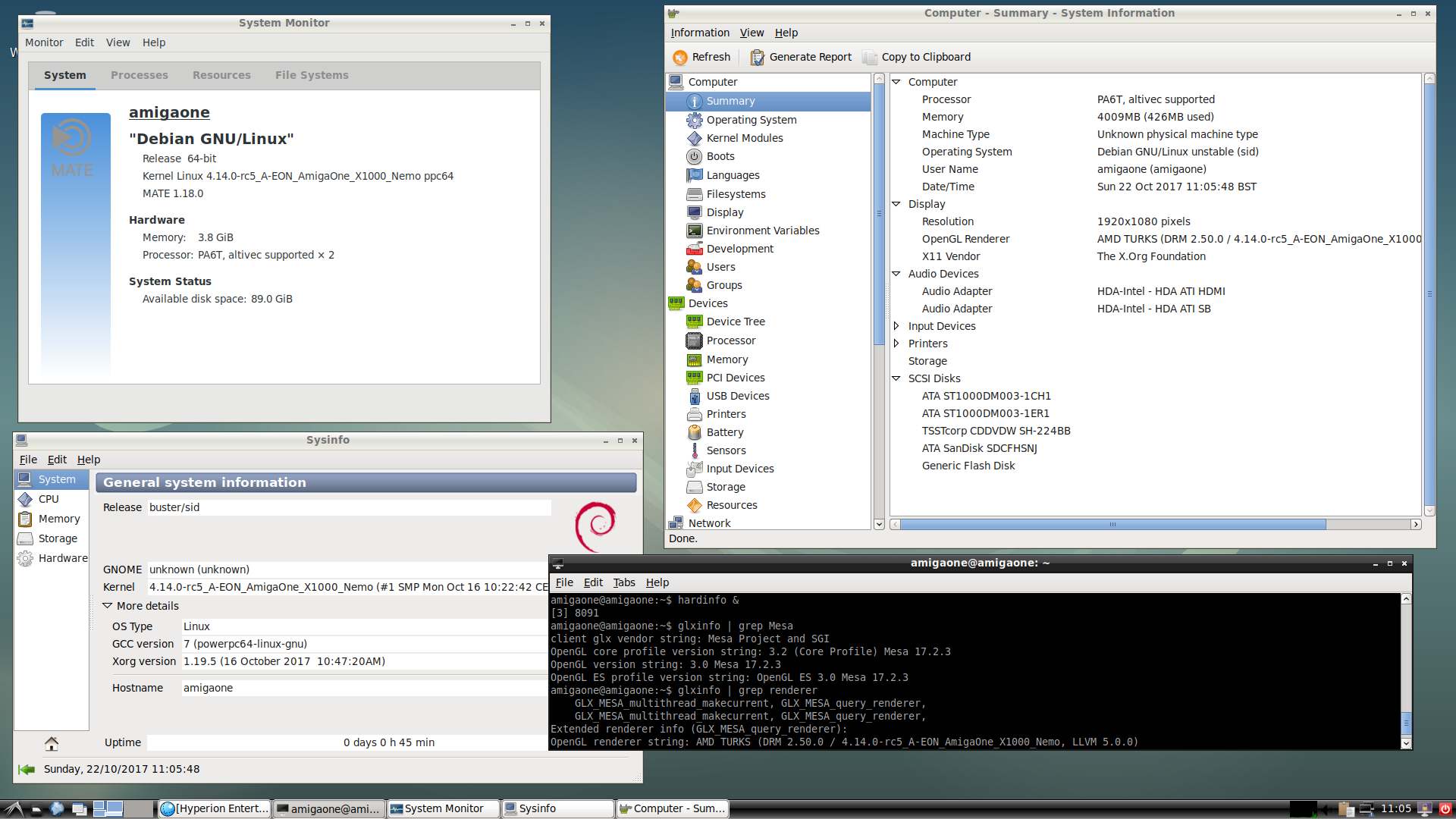The image size is (1456, 819).
Task: Click the Refresh toolbar icon
Action: click(x=680, y=57)
